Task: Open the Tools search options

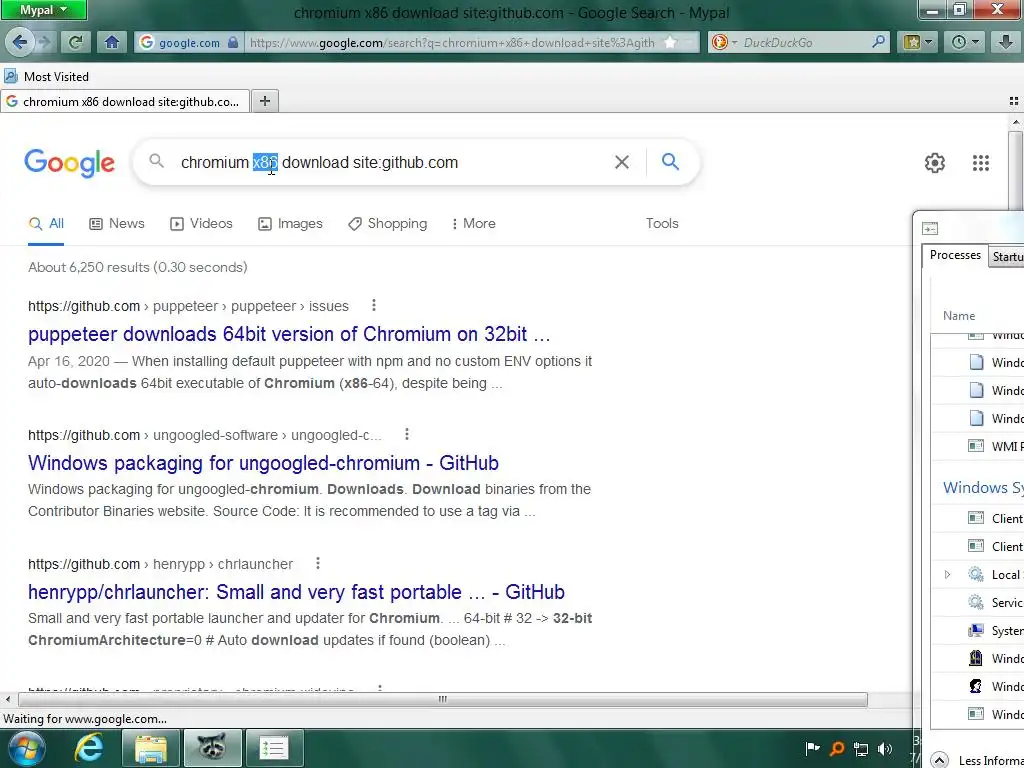Action: [x=662, y=223]
